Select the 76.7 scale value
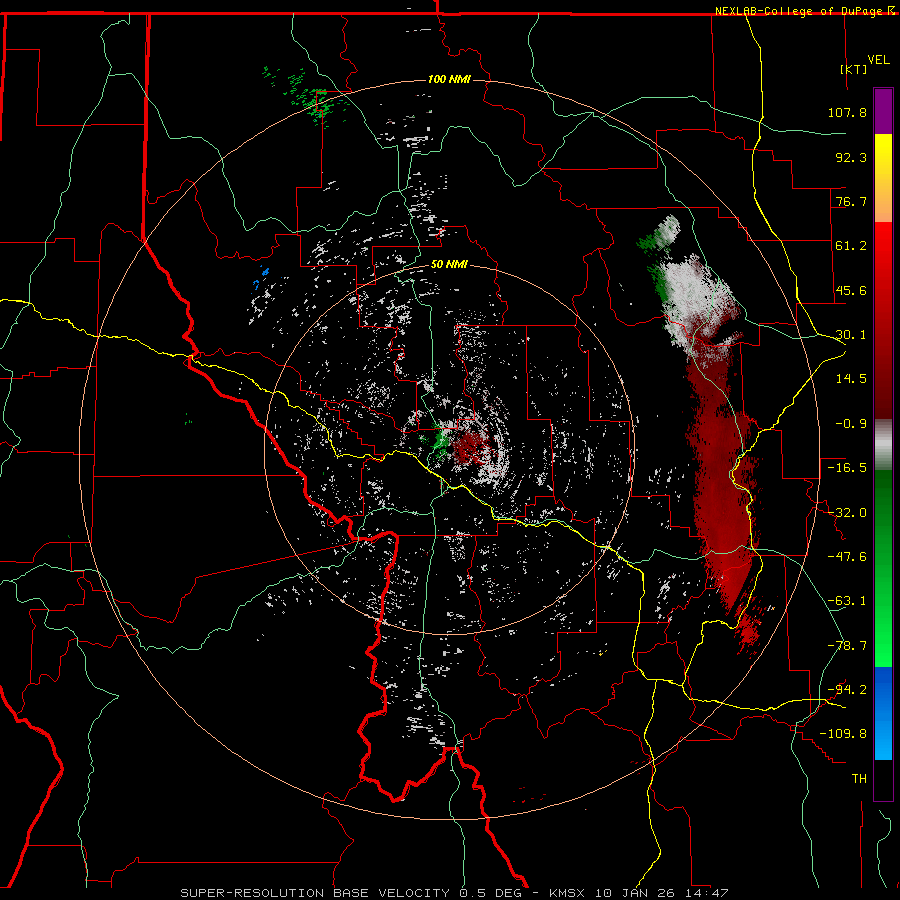This screenshot has height=900, width=900. pos(851,201)
